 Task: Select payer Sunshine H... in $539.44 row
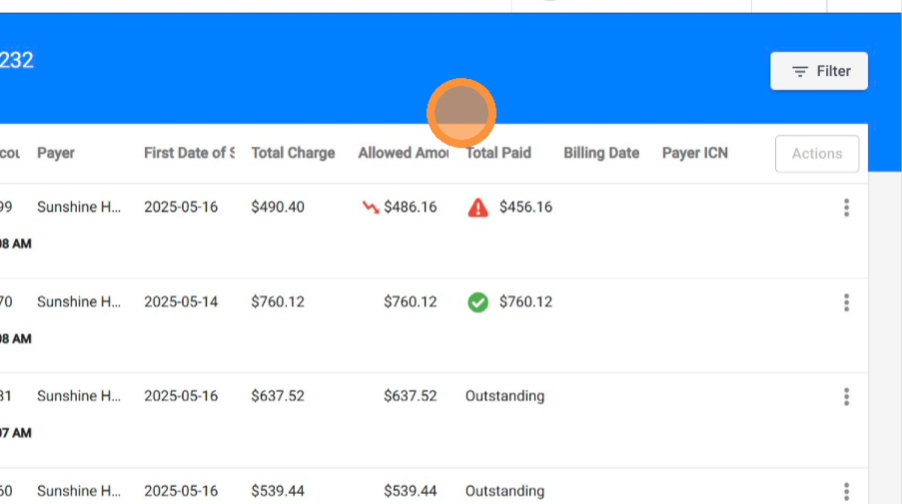[x=79, y=491]
